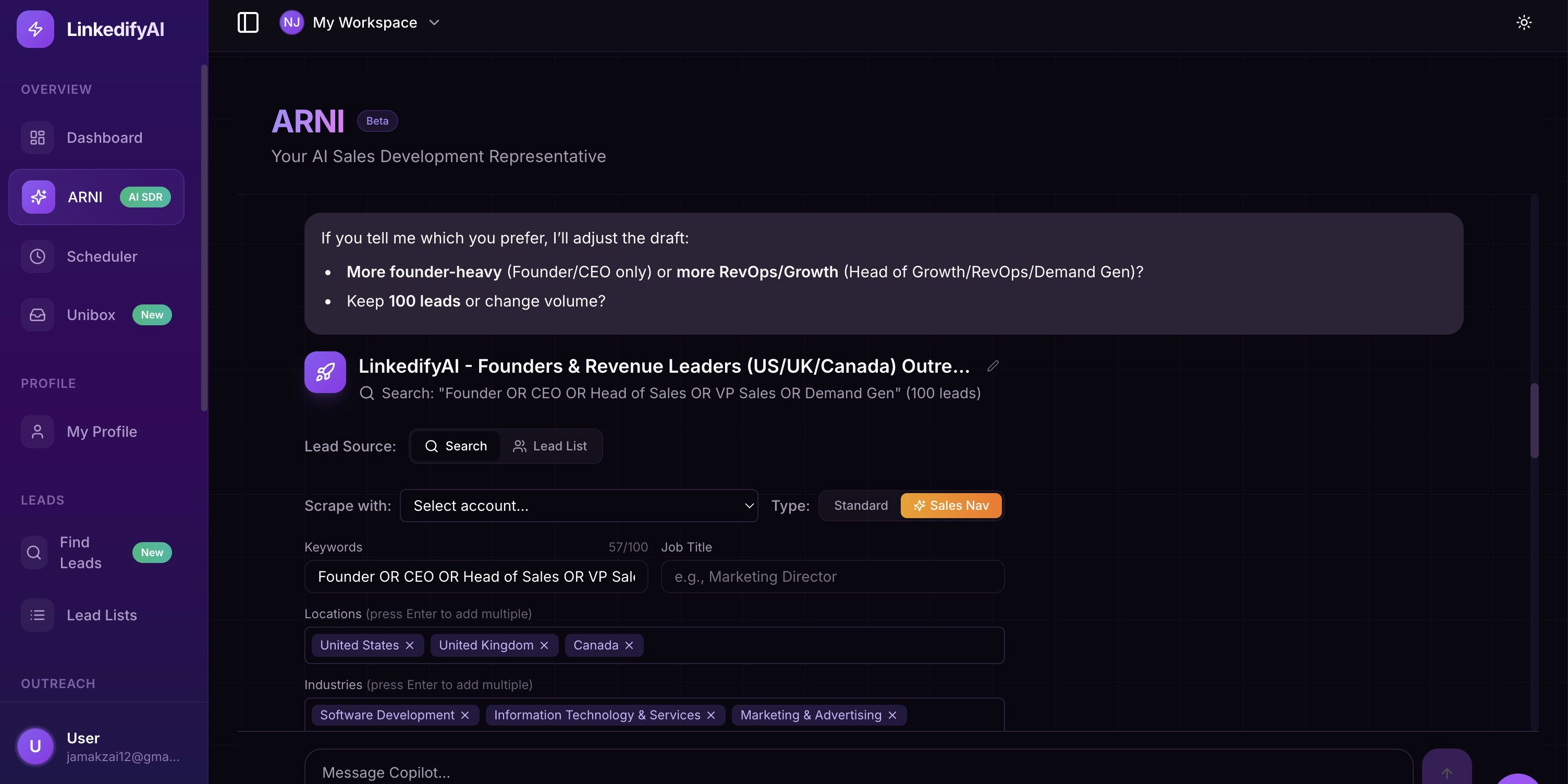Select Sales Nav scrape type
The image size is (1568, 784).
951,505
